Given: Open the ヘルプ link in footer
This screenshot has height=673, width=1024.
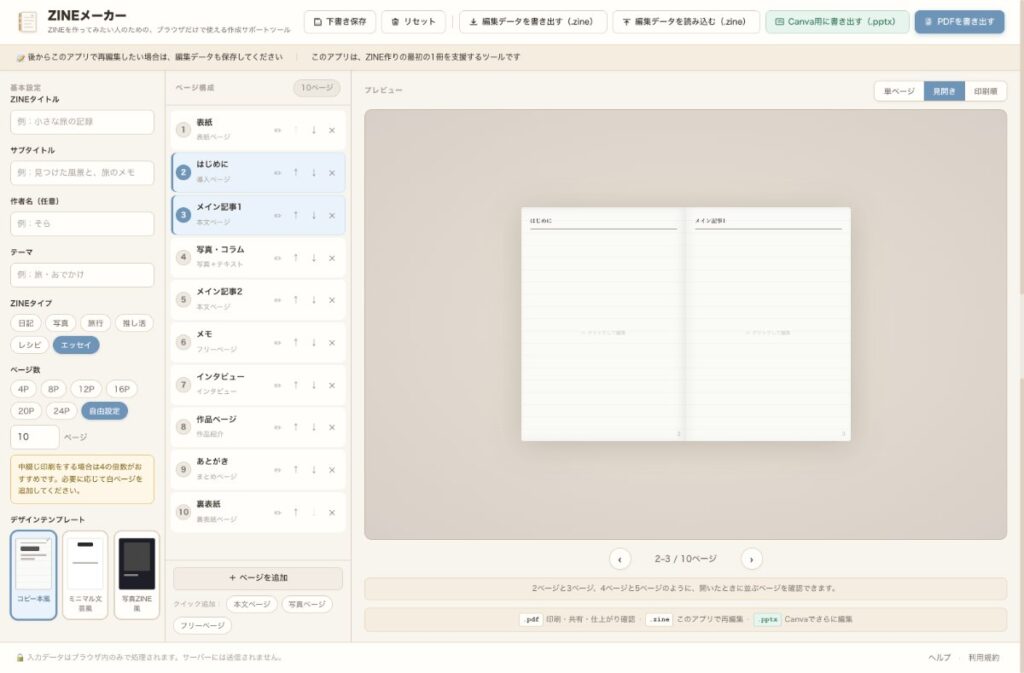Looking at the screenshot, I should click(939, 657).
